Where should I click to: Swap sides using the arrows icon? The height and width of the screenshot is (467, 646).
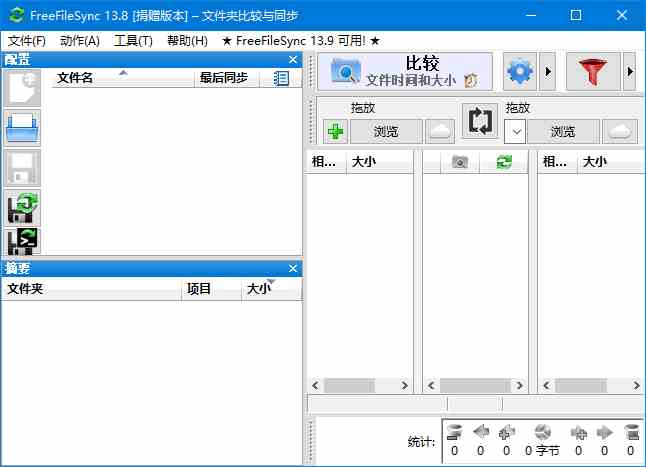coord(480,121)
